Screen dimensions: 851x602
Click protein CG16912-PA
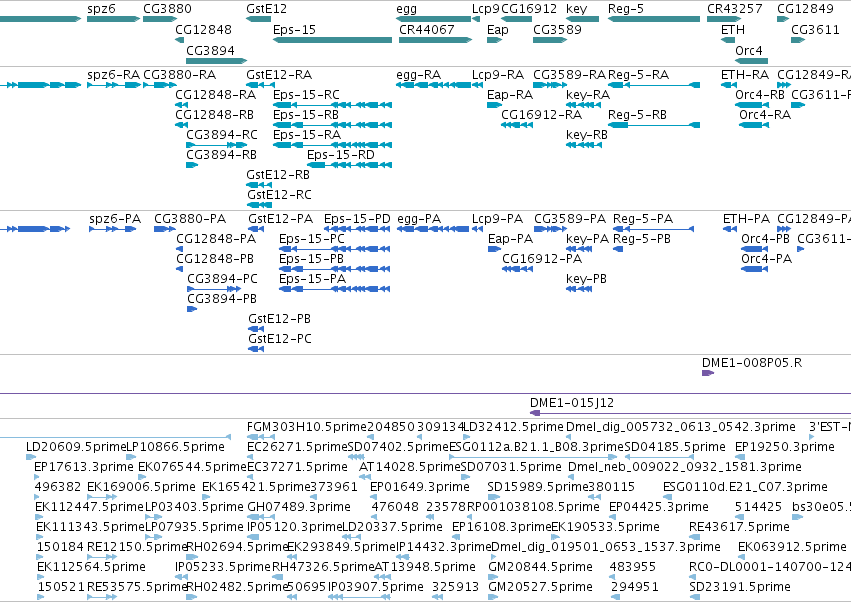pos(517,269)
